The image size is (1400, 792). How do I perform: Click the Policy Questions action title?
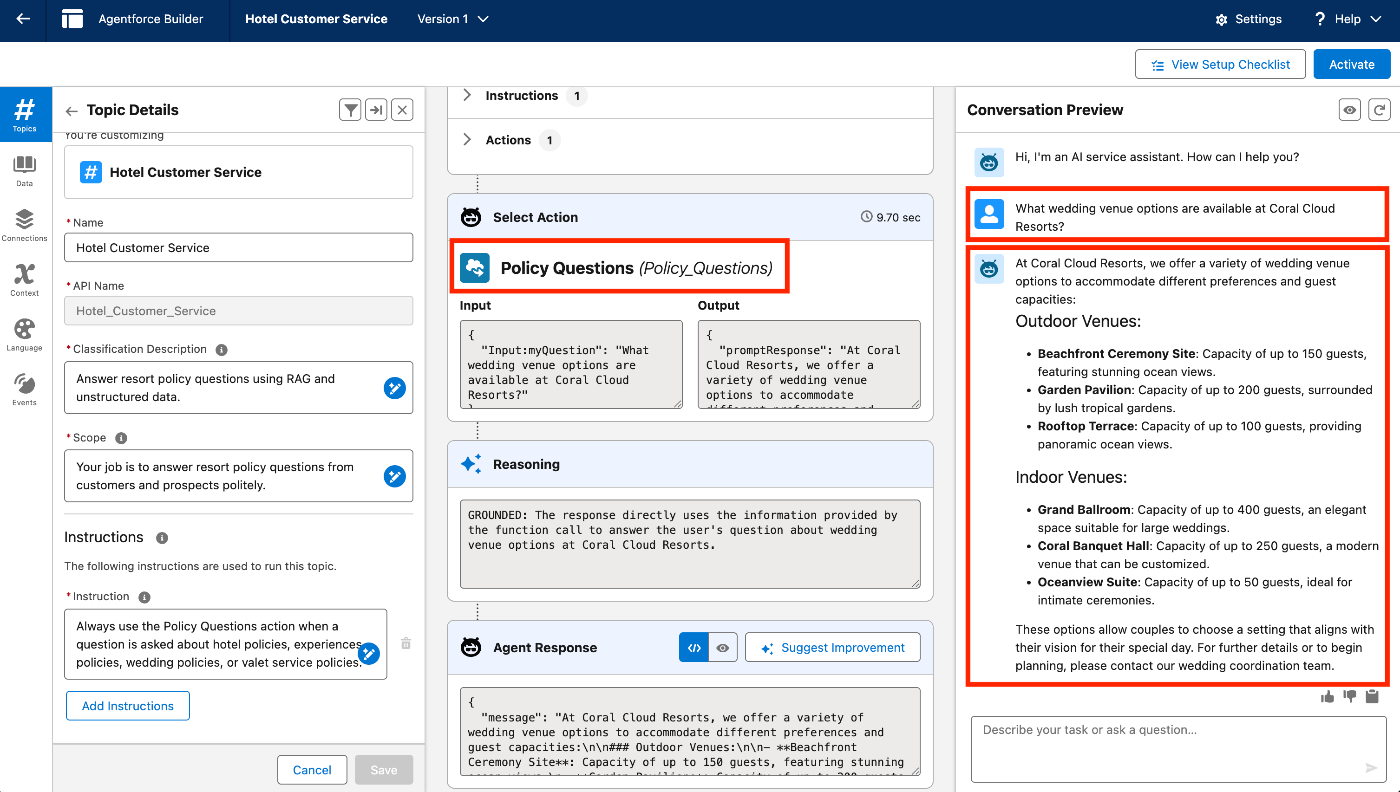pos(636,268)
